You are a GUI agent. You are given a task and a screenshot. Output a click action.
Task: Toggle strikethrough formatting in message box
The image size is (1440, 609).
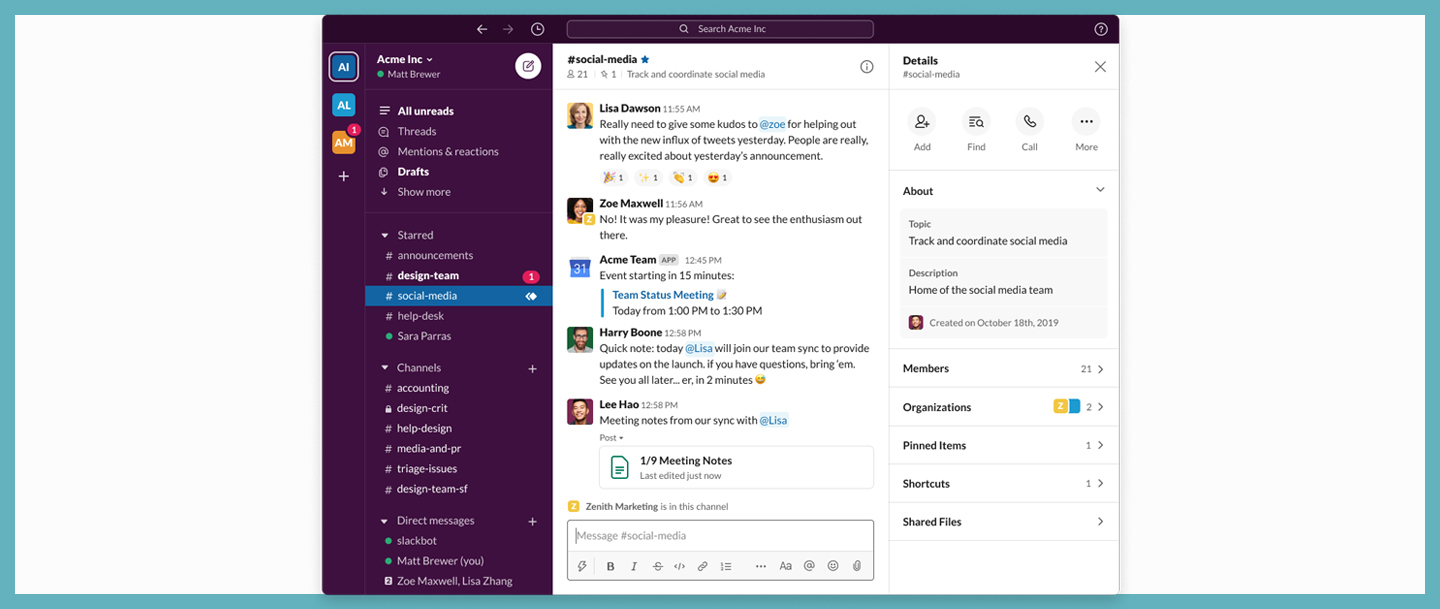pos(657,566)
